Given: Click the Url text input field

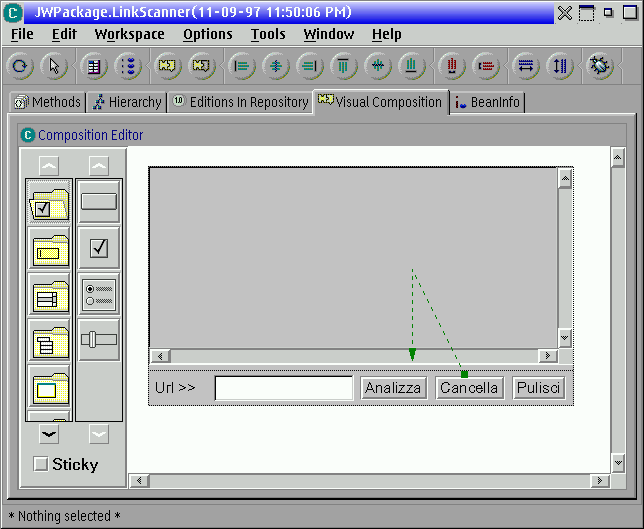Looking at the screenshot, I should (x=284, y=388).
